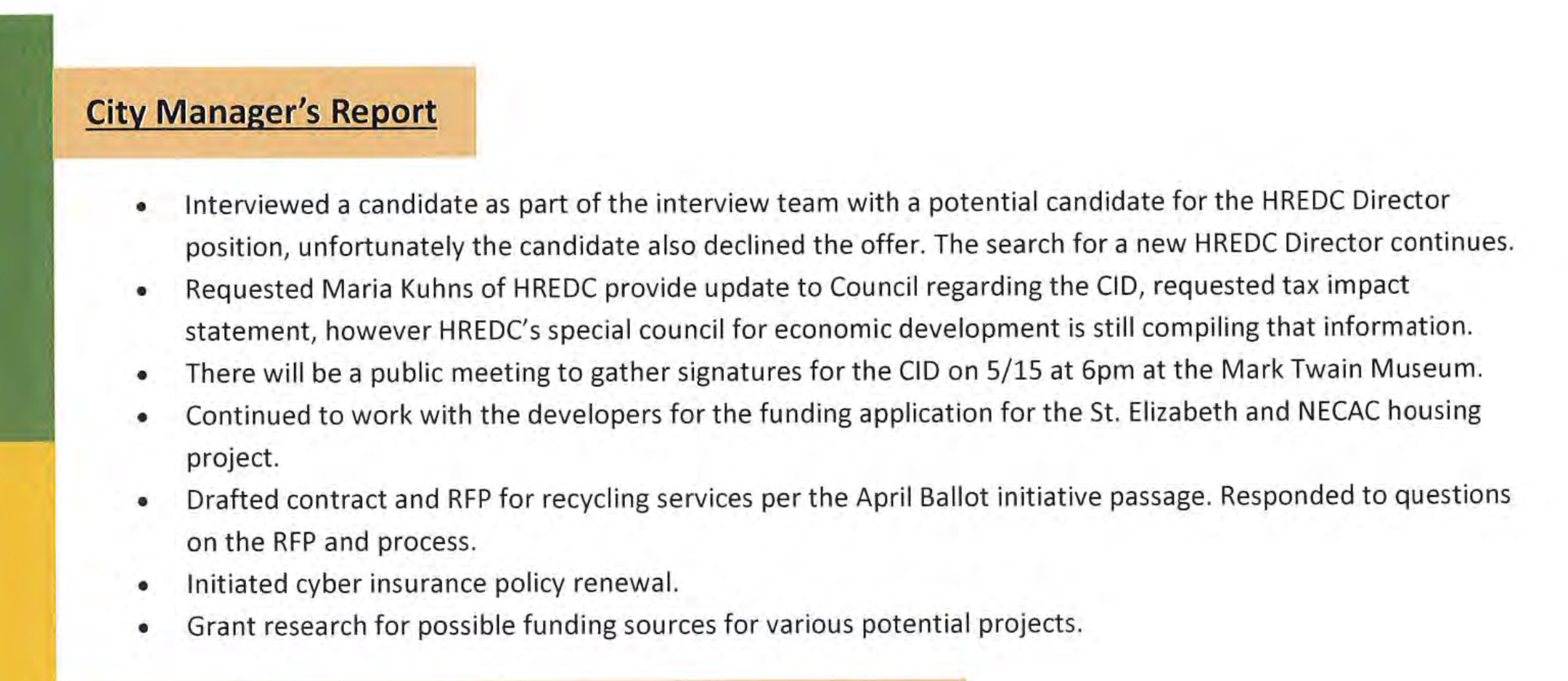Click the text 'April Ballot initiative passage'

[1034, 498]
